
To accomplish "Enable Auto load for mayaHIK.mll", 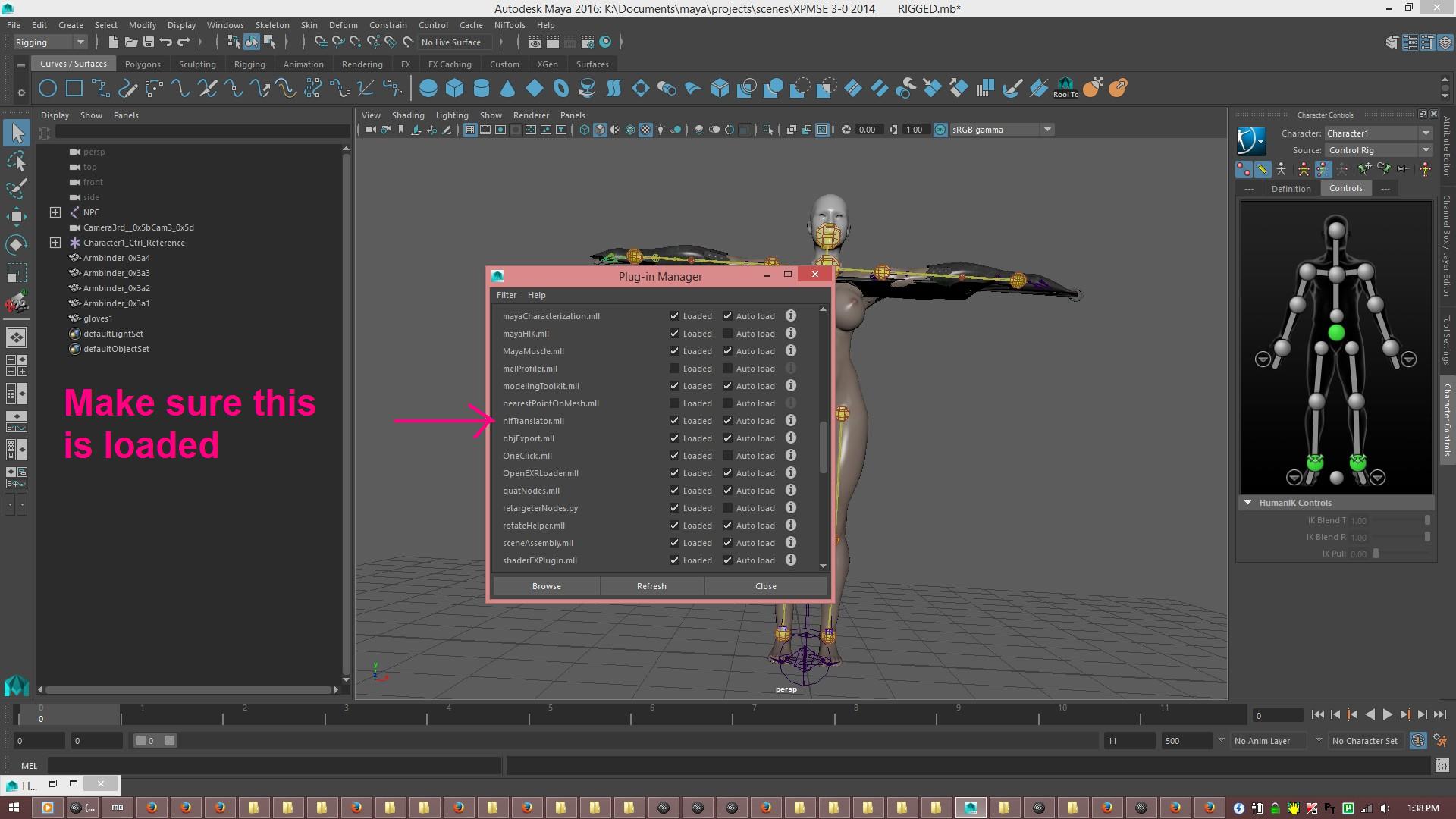I will [x=727, y=334].
